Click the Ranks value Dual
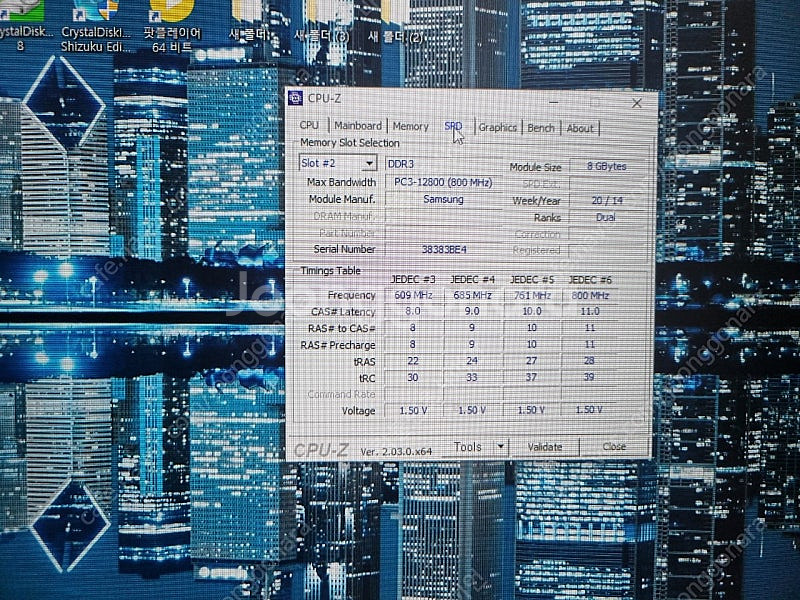This screenshot has width=800, height=600. 606,217
